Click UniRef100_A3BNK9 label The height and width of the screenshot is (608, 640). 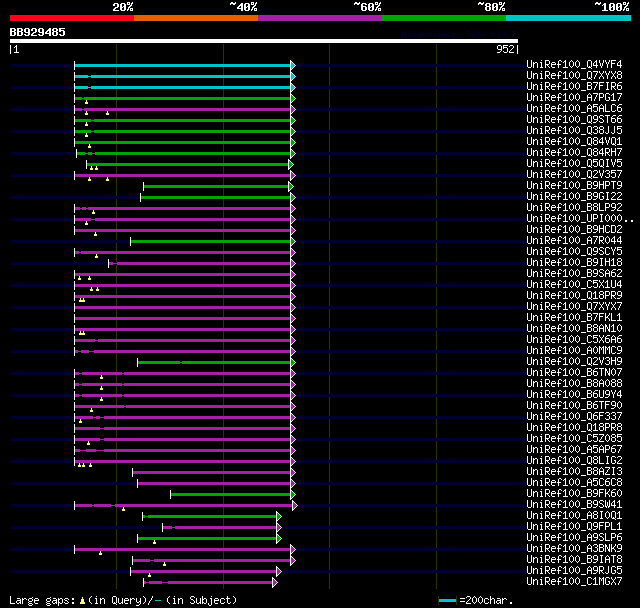(x=574, y=549)
